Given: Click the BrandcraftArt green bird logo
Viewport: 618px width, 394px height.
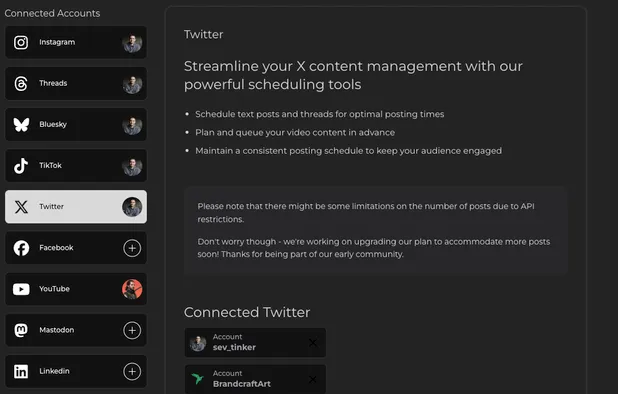Looking at the screenshot, I should [x=198, y=379].
